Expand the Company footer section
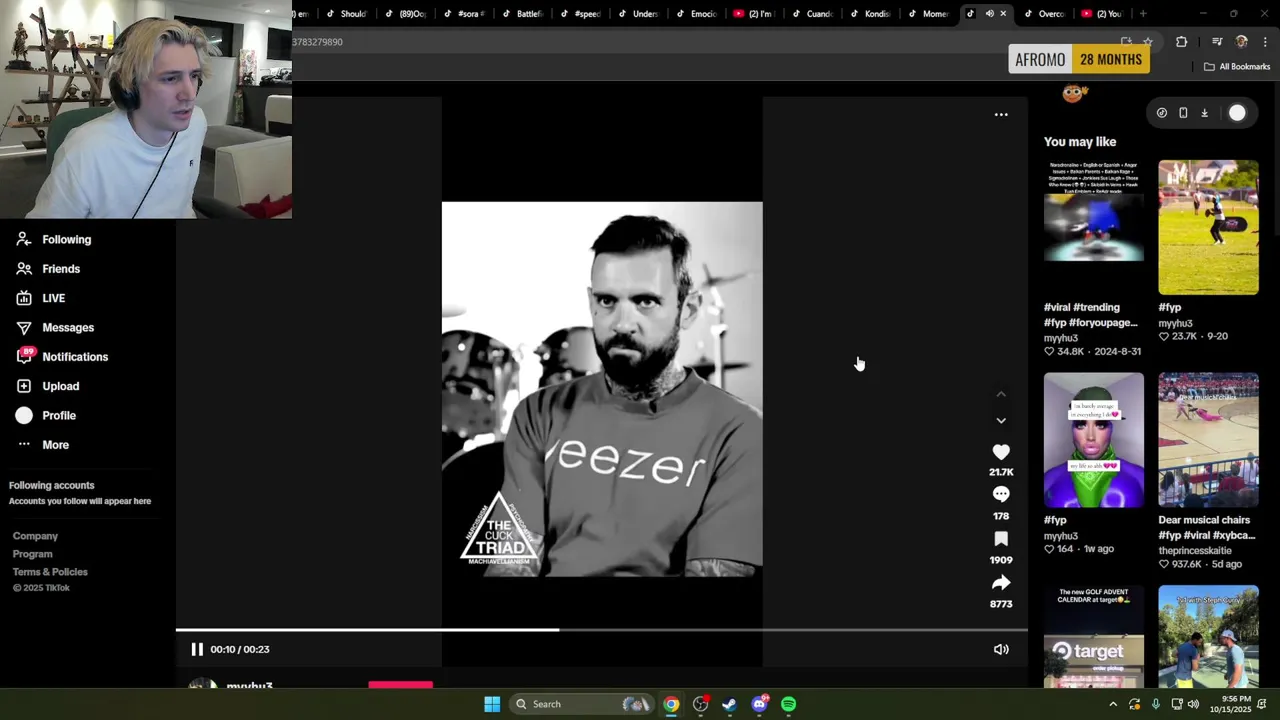 point(35,536)
